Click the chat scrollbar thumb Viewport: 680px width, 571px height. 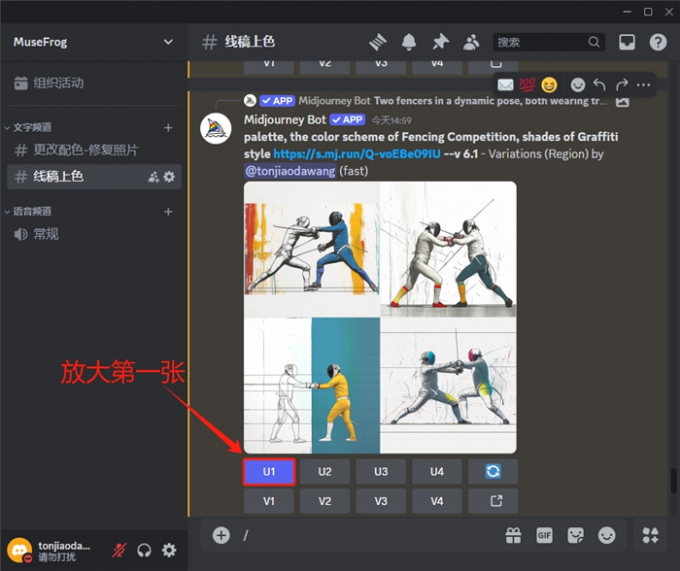click(x=673, y=480)
